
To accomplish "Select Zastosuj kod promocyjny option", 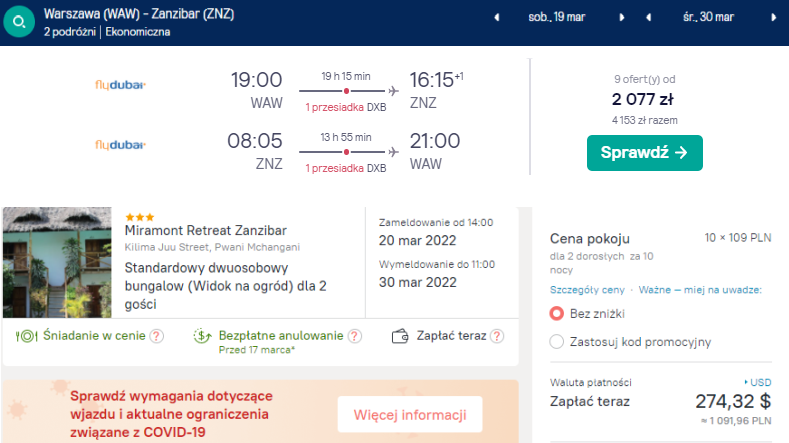I will [557, 342].
